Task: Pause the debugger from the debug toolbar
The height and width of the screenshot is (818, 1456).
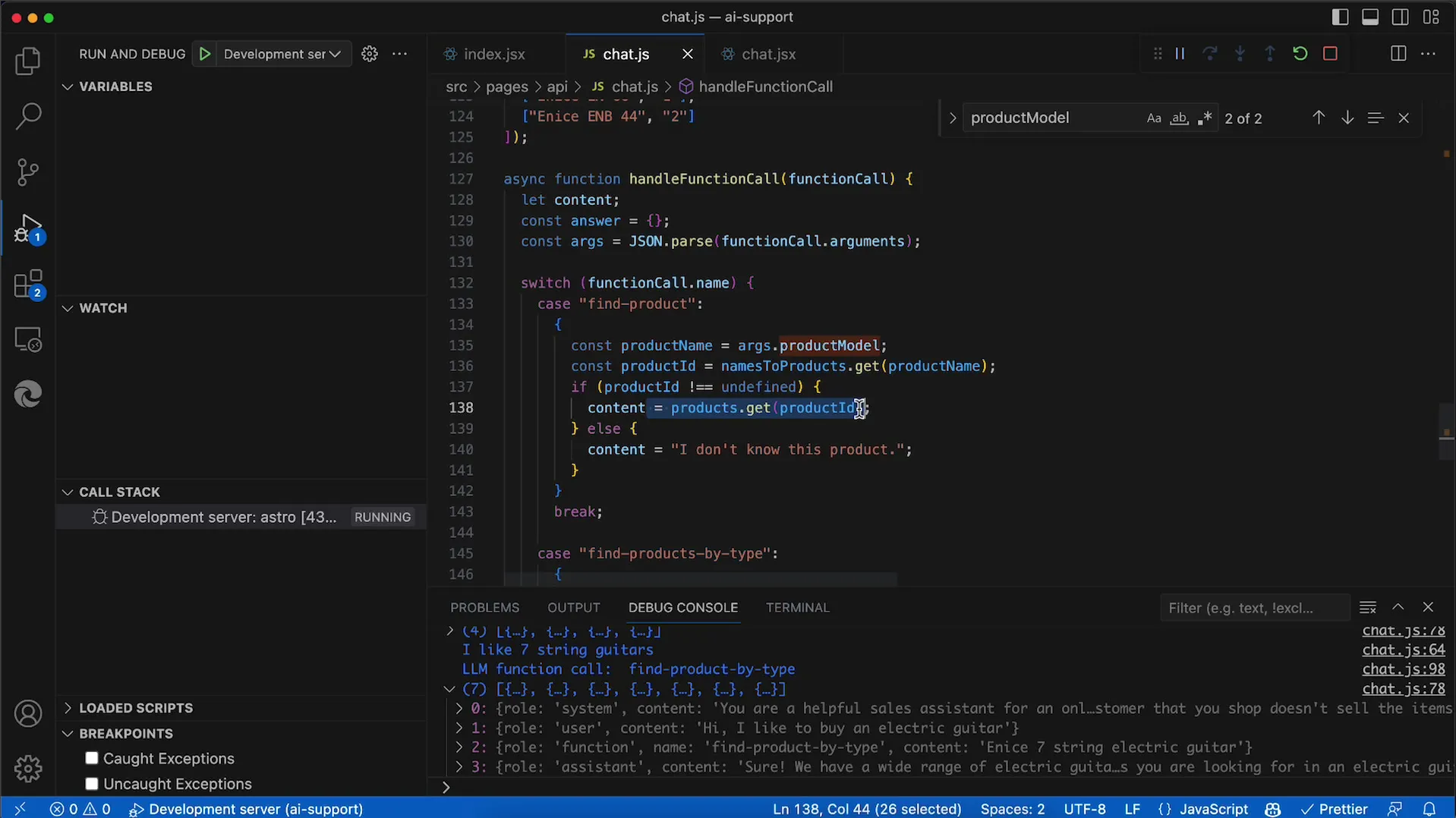Action: coord(1180,54)
